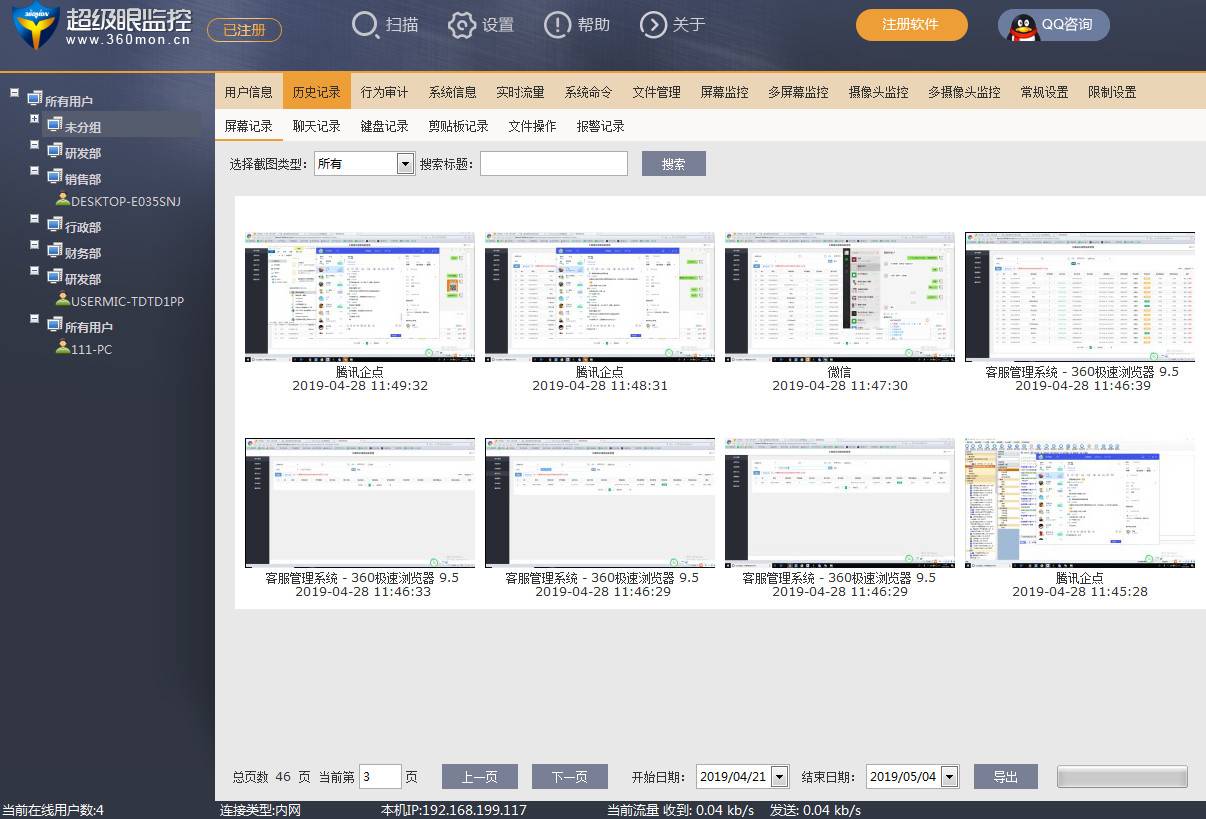This screenshot has width=1206, height=819.
Task: Select the 111-PC computer in tree
Action: (92, 349)
